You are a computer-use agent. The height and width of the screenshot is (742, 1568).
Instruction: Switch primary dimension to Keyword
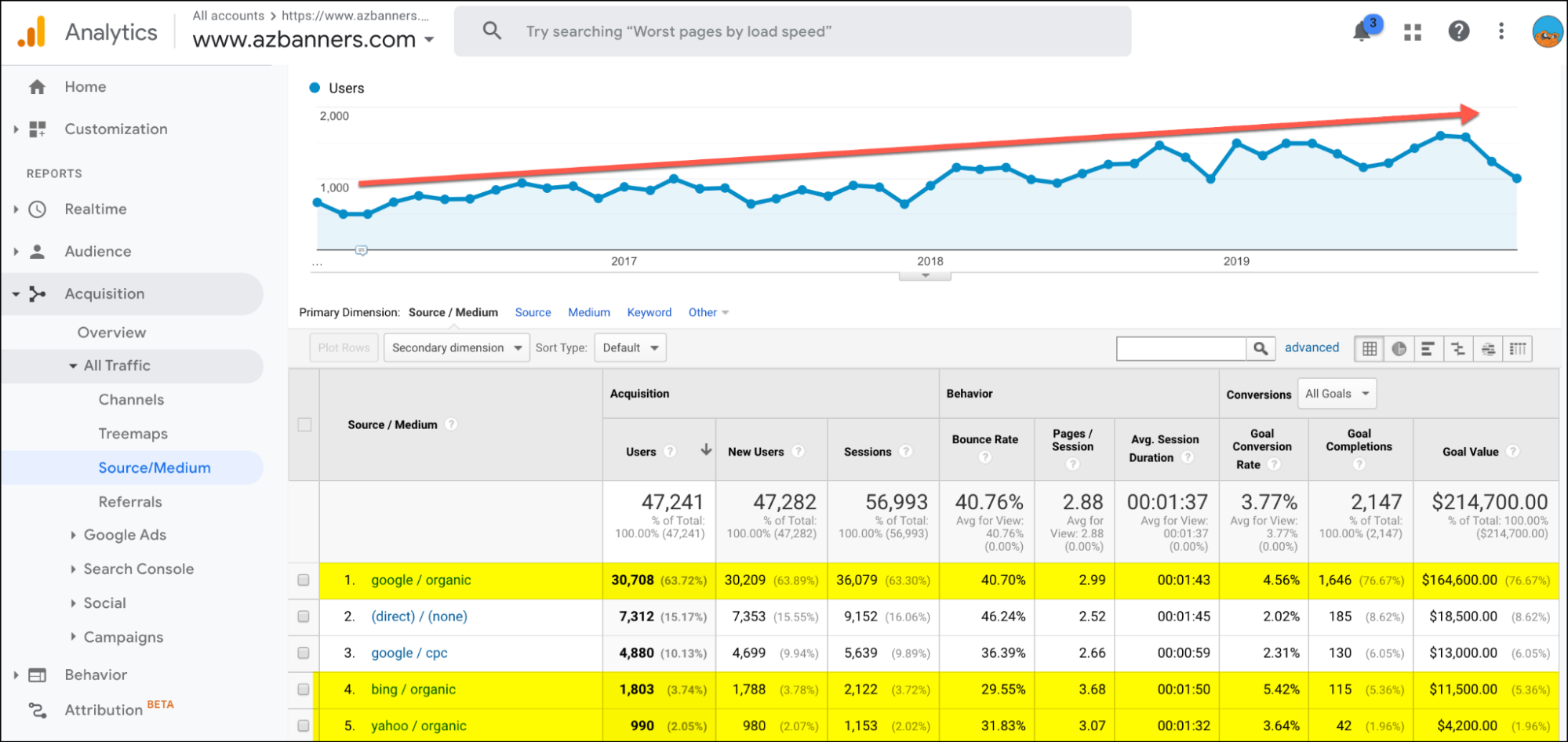pos(649,313)
